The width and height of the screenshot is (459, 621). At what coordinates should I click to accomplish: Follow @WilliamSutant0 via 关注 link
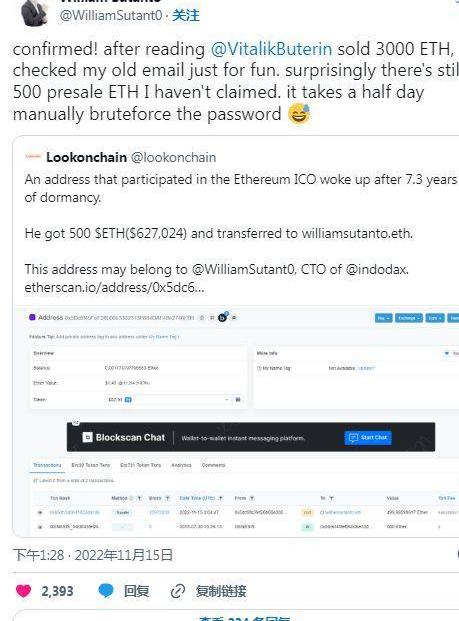click(186, 15)
